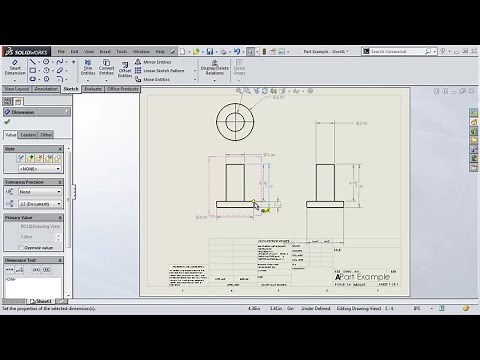
Task: Click the top circular view in the drawing
Action: pyautogui.click(x=235, y=122)
